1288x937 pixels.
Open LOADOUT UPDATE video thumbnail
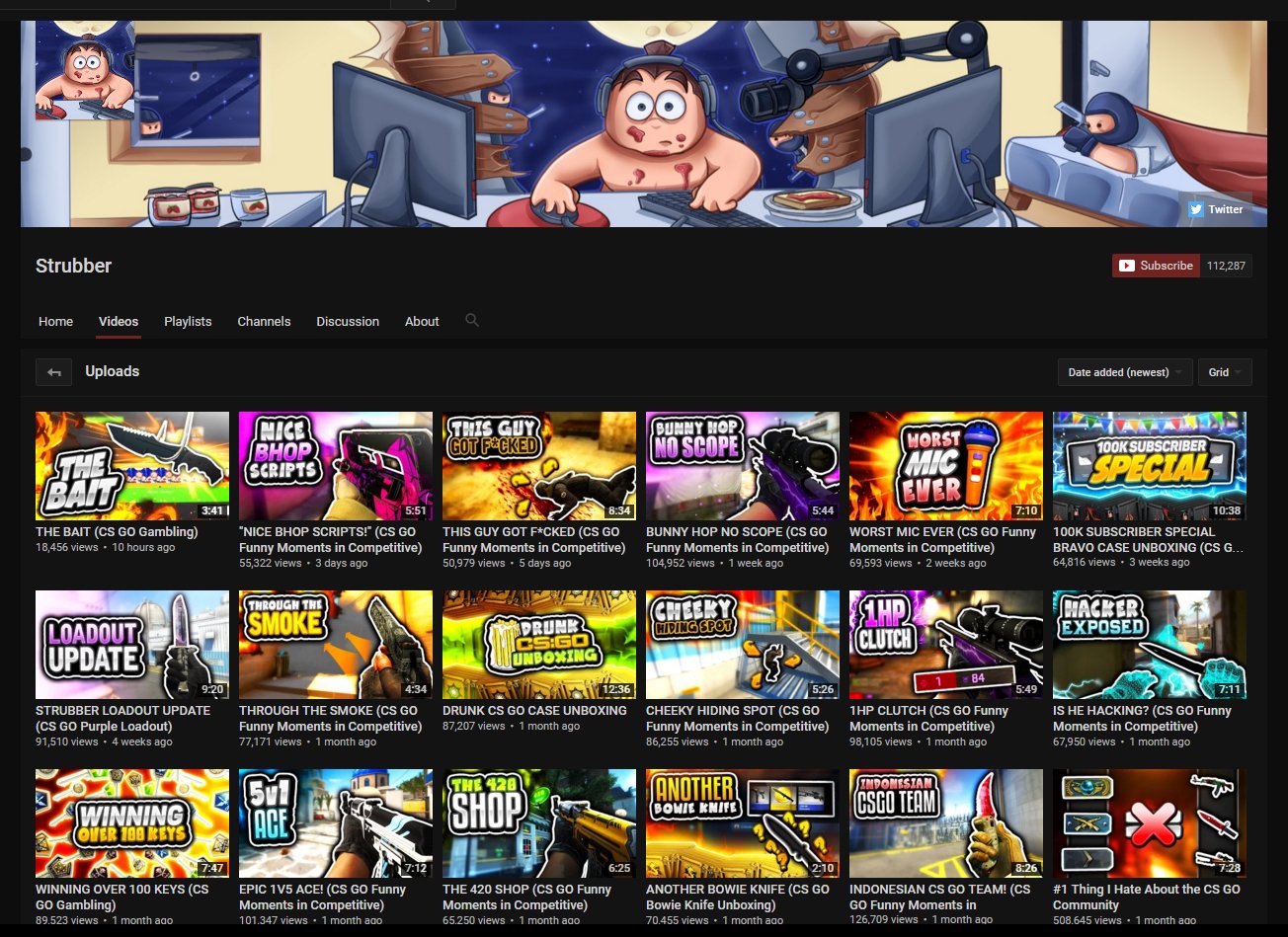pos(132,645)
